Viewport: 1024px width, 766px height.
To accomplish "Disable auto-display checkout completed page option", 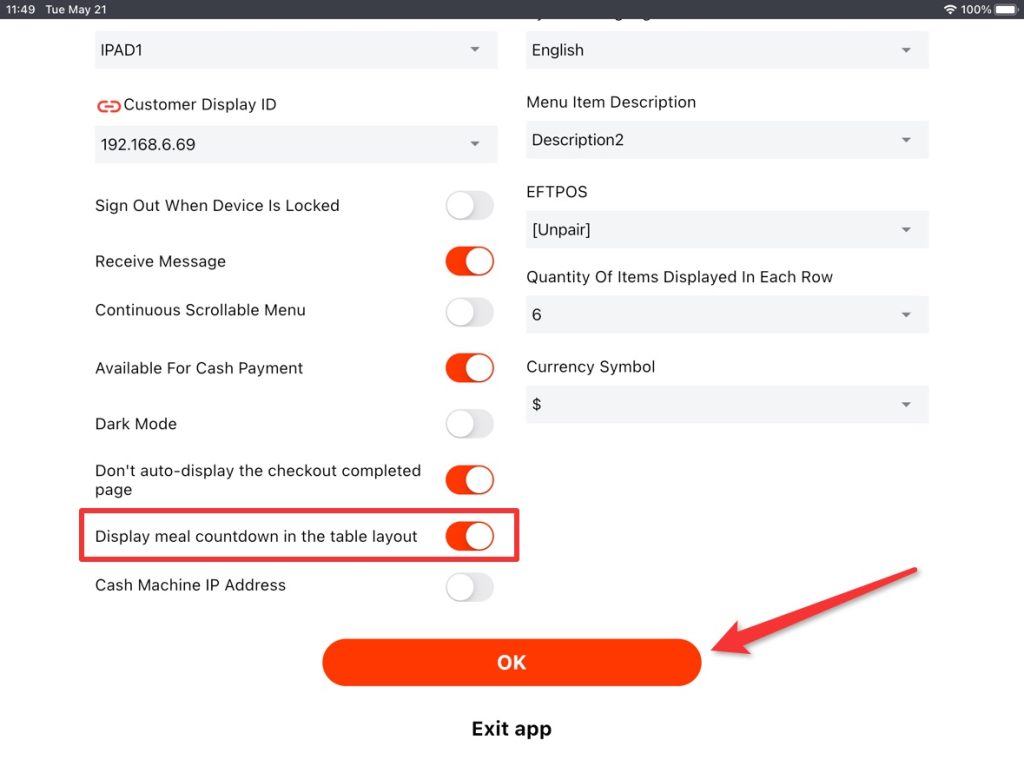I will coord(469,480).
